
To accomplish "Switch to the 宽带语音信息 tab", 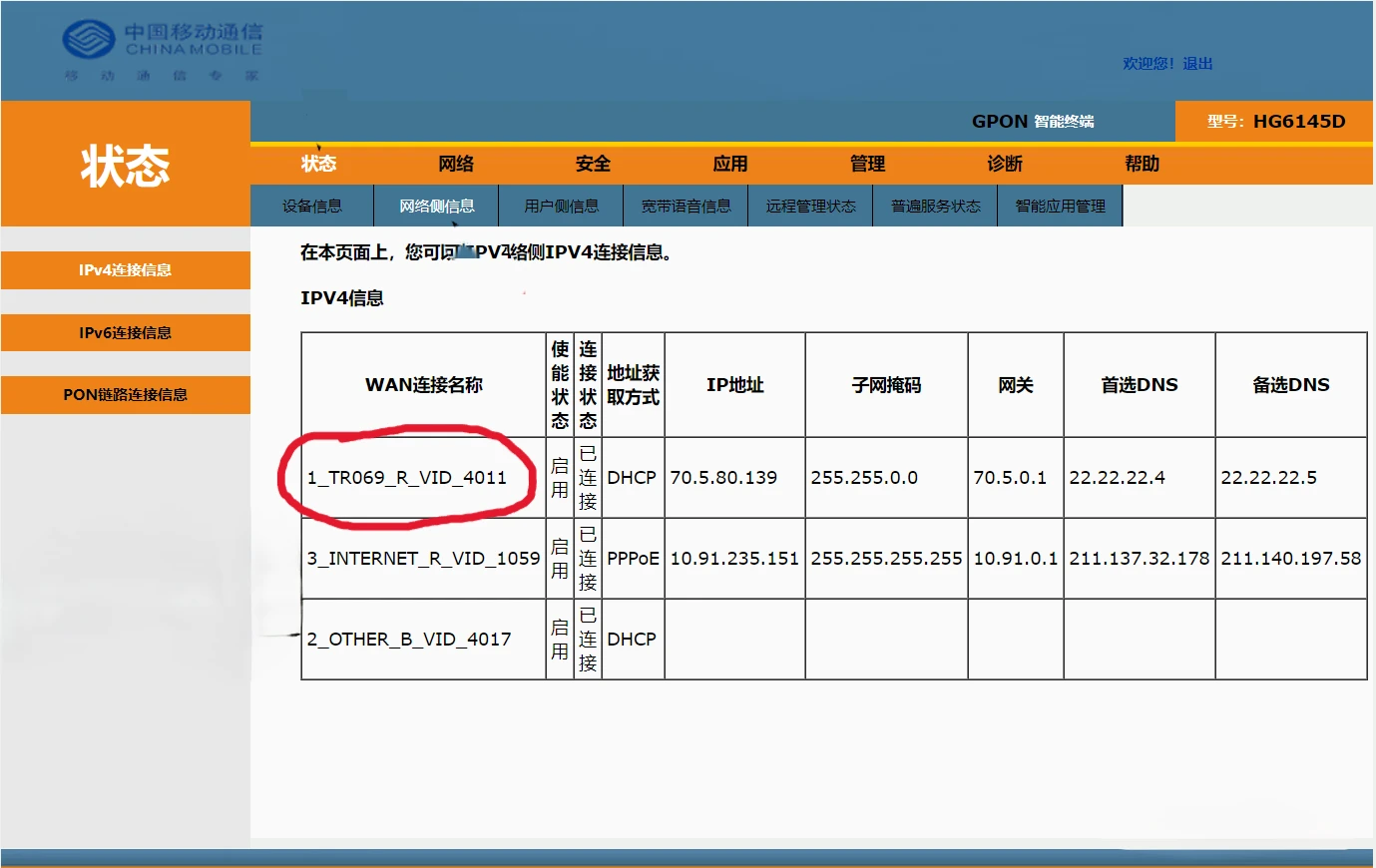I will 686,205.
